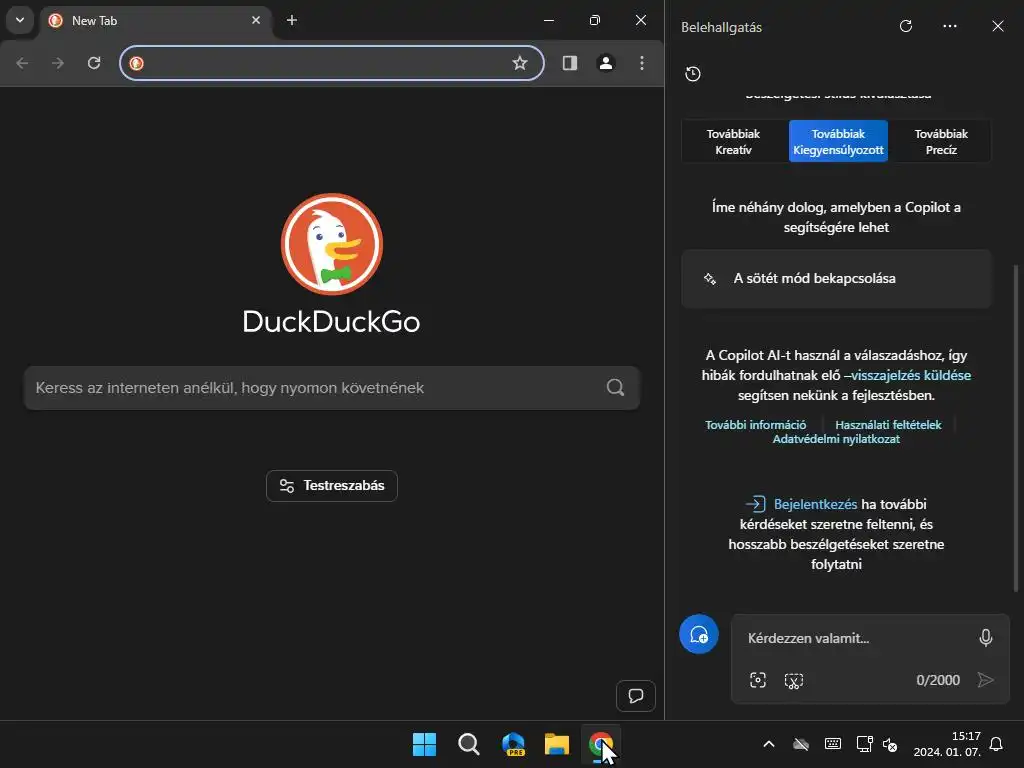Screen dimensions: 1024x768
Task: Open network status tray icon
Action: [x=865, y=744]
